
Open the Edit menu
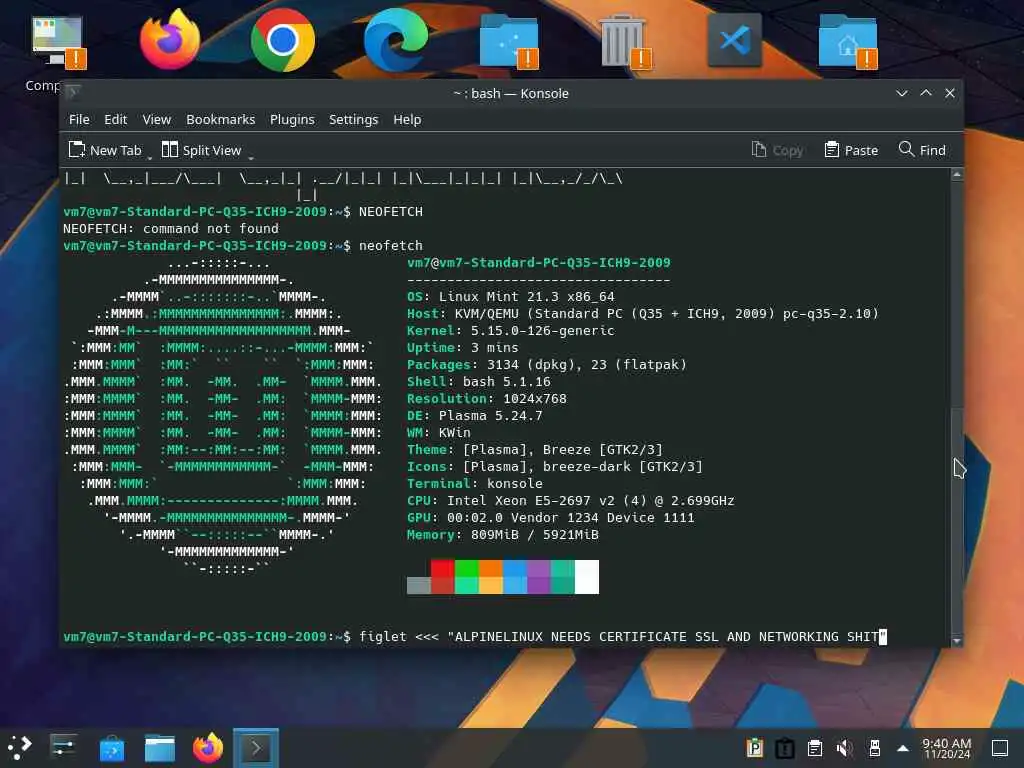point(116,120)
